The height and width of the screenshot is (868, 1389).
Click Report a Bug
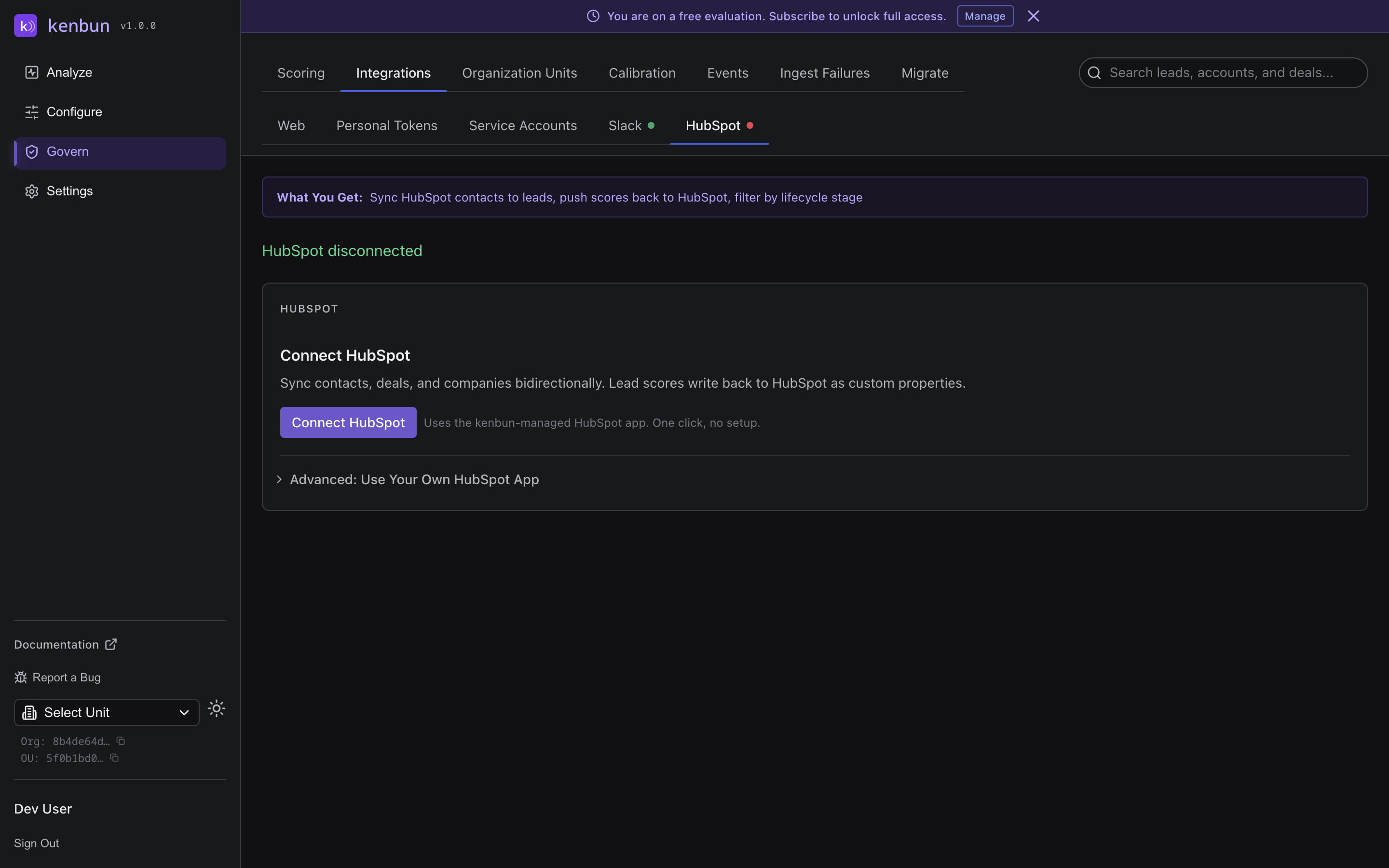[57, 678]
